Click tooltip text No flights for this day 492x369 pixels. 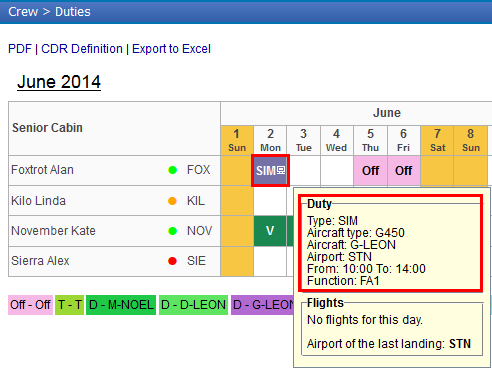(x=365, y=320)
